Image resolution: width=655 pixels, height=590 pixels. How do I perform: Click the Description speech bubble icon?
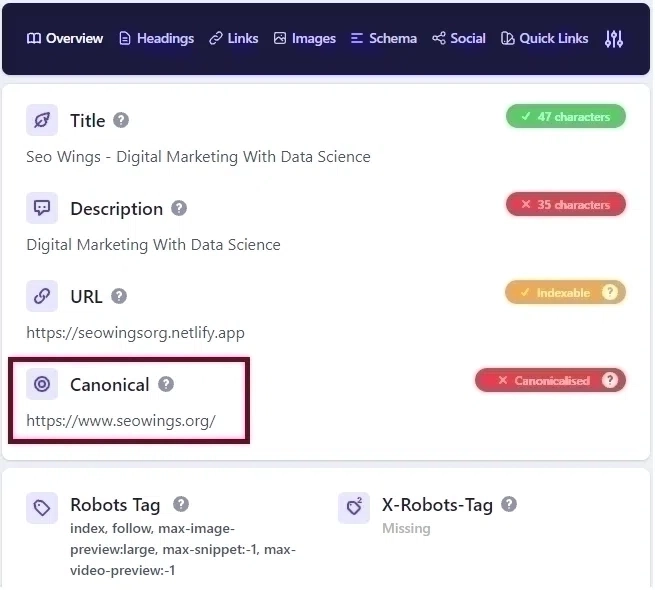coord(42,208)
